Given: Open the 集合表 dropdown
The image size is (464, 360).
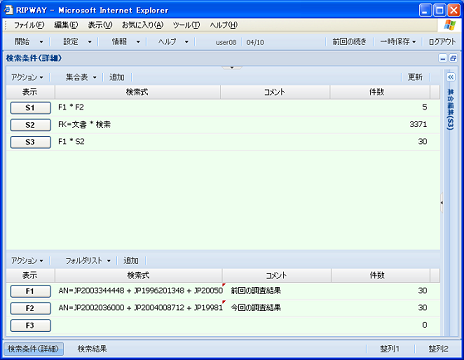Looking at the screenshot, I should 81,77.
